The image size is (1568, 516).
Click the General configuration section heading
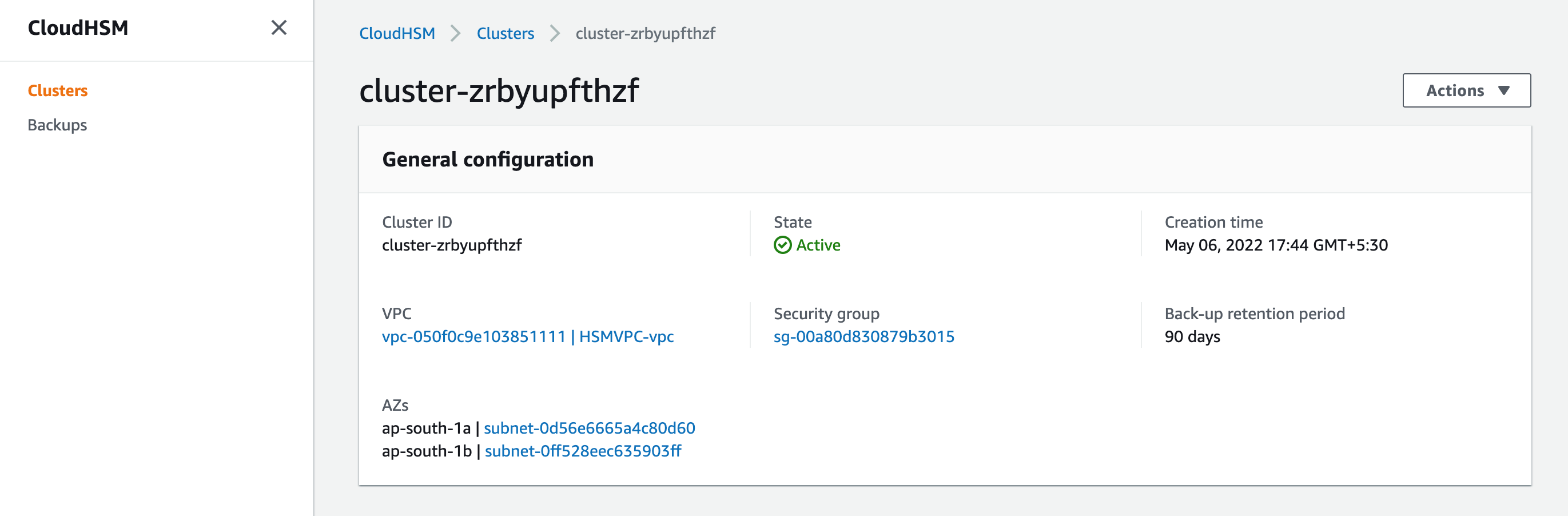(488, 159)
